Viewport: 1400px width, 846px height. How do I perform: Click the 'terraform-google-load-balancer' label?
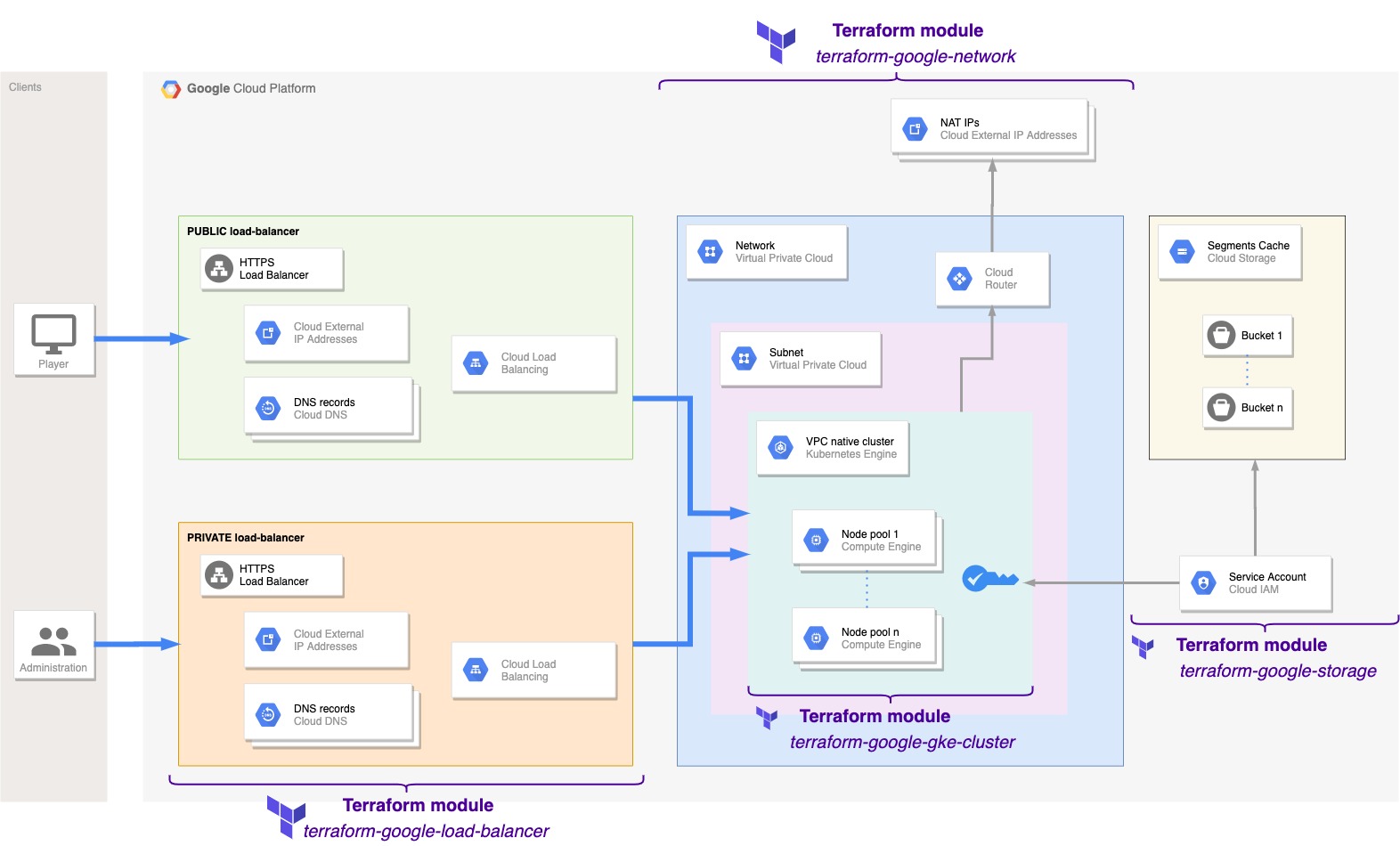point(427,831)
